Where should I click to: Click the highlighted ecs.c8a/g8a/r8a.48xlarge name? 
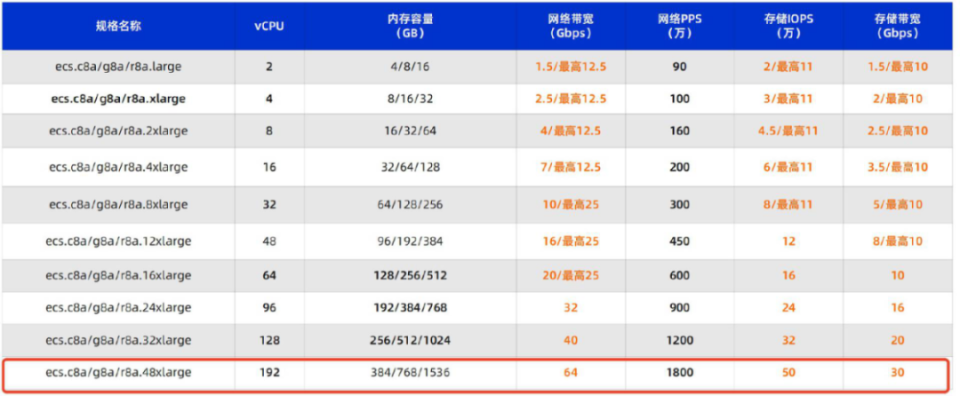pyautogui.click(x=118, y=372)
